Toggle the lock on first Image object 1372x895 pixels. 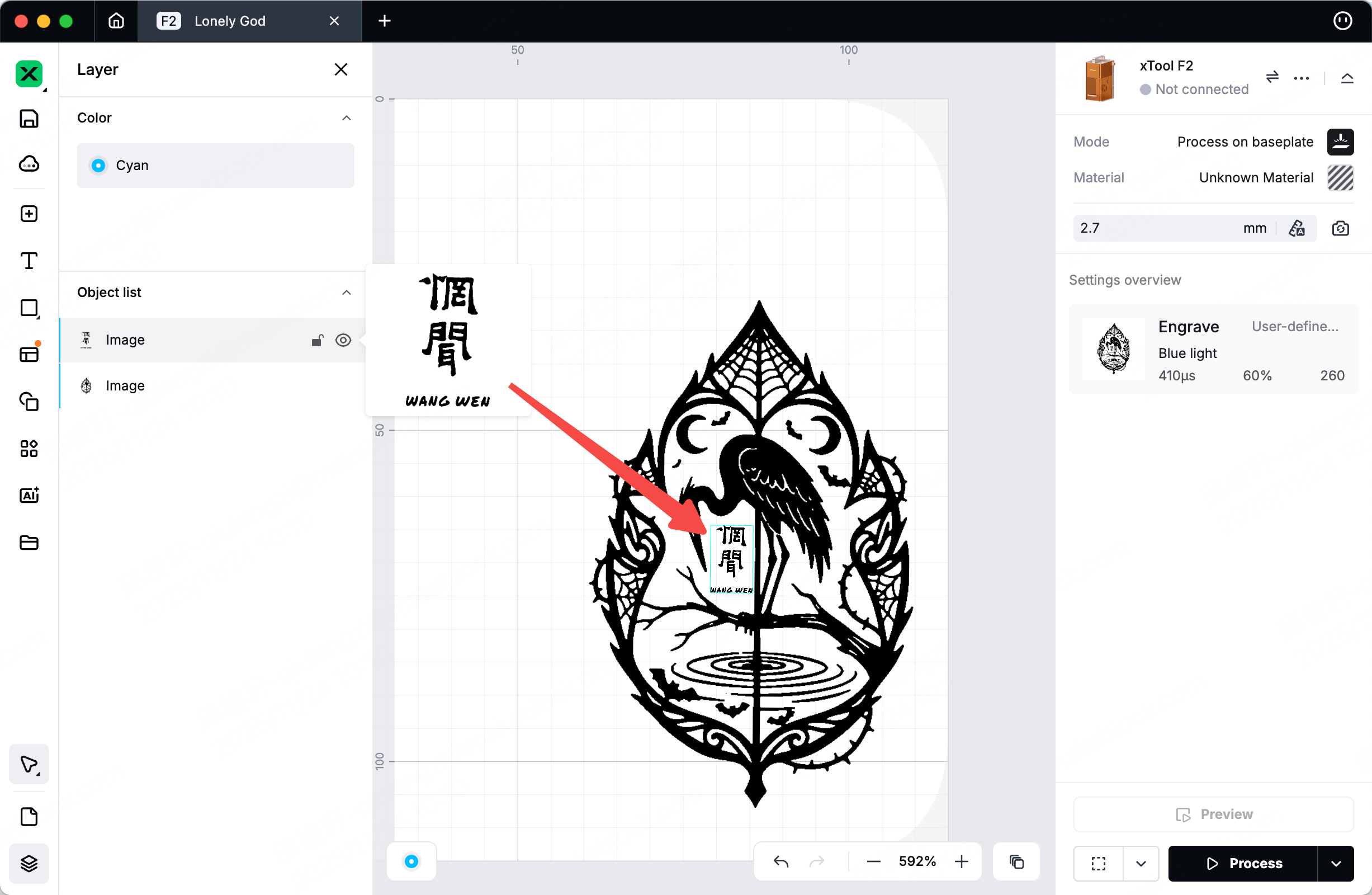318,340
